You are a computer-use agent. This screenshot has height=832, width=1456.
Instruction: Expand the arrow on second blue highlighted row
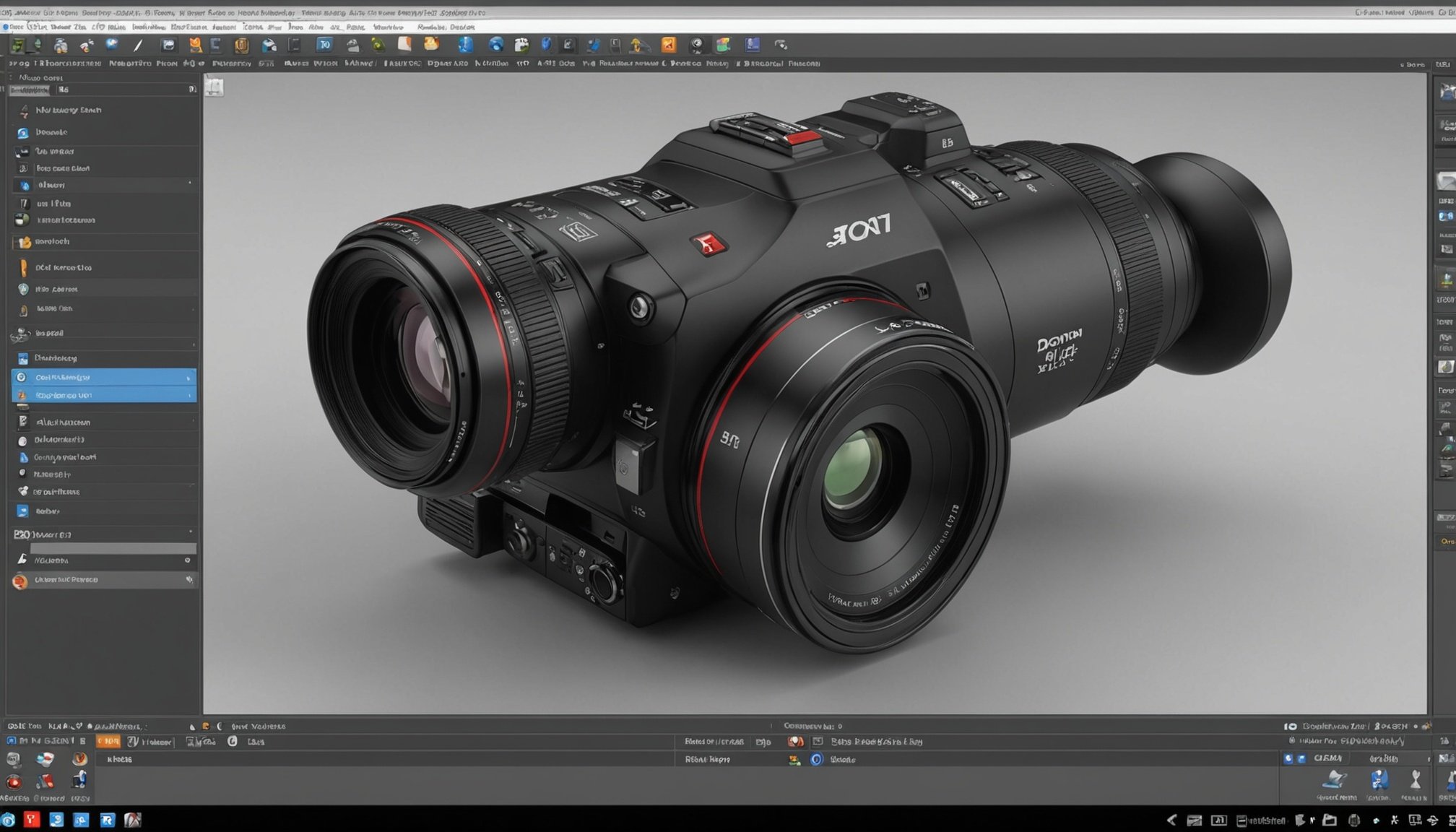click(188, 396)
